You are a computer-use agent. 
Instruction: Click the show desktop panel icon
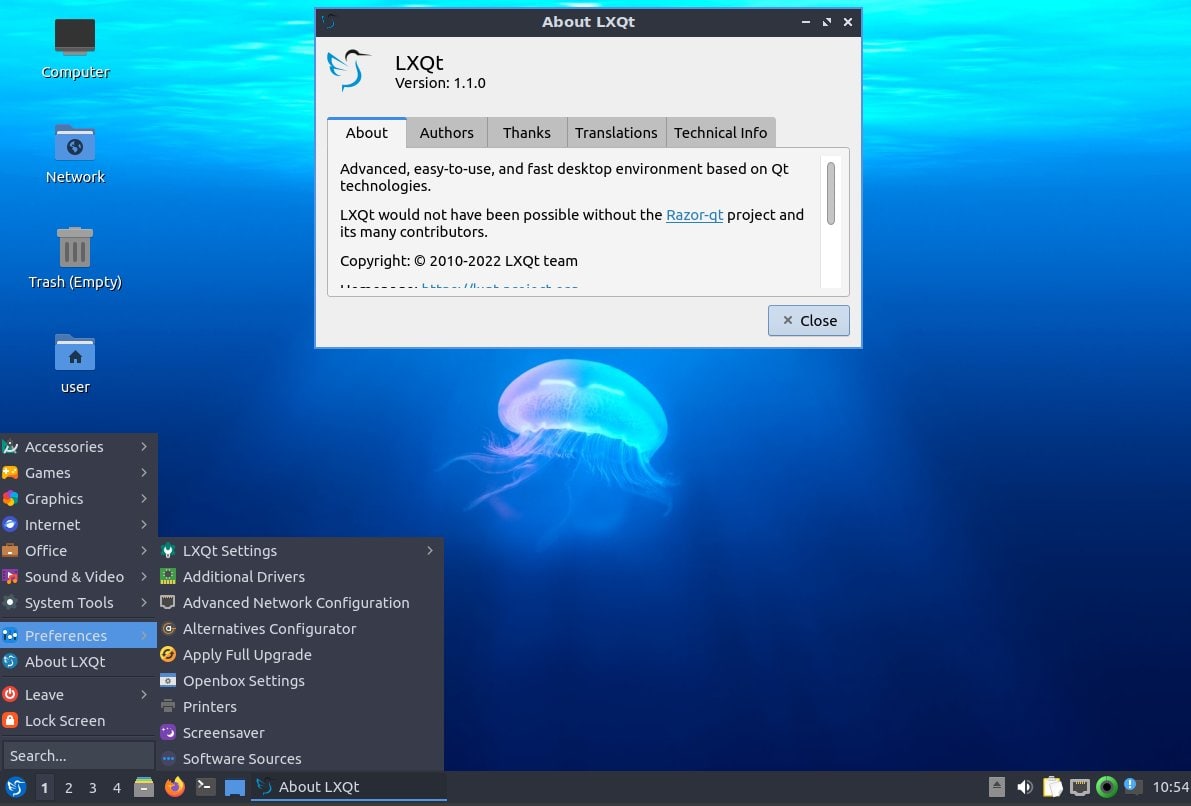(x=235, y=788)
